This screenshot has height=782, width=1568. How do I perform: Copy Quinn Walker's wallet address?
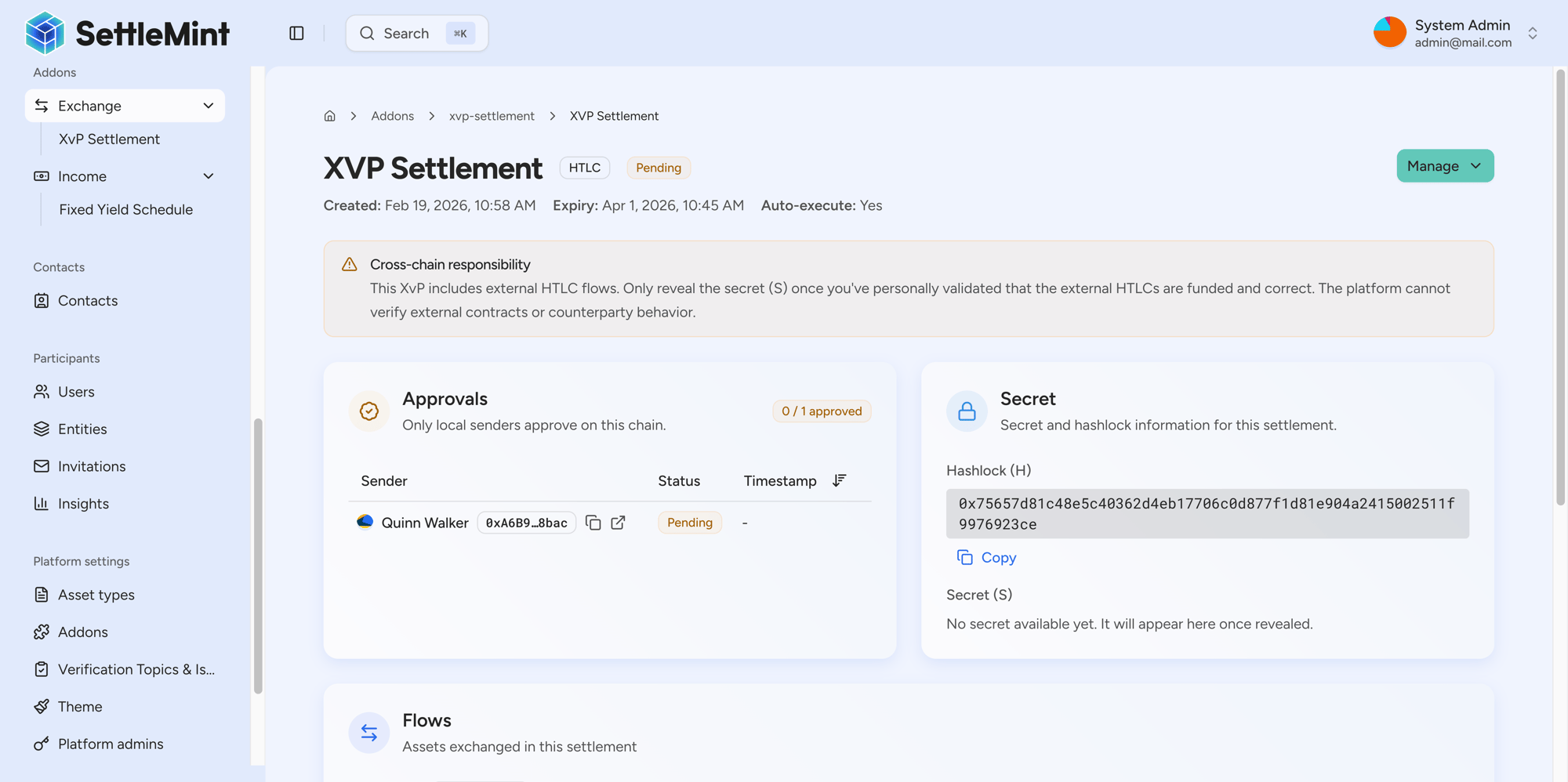pyautogui.click(x=593, y=523)
